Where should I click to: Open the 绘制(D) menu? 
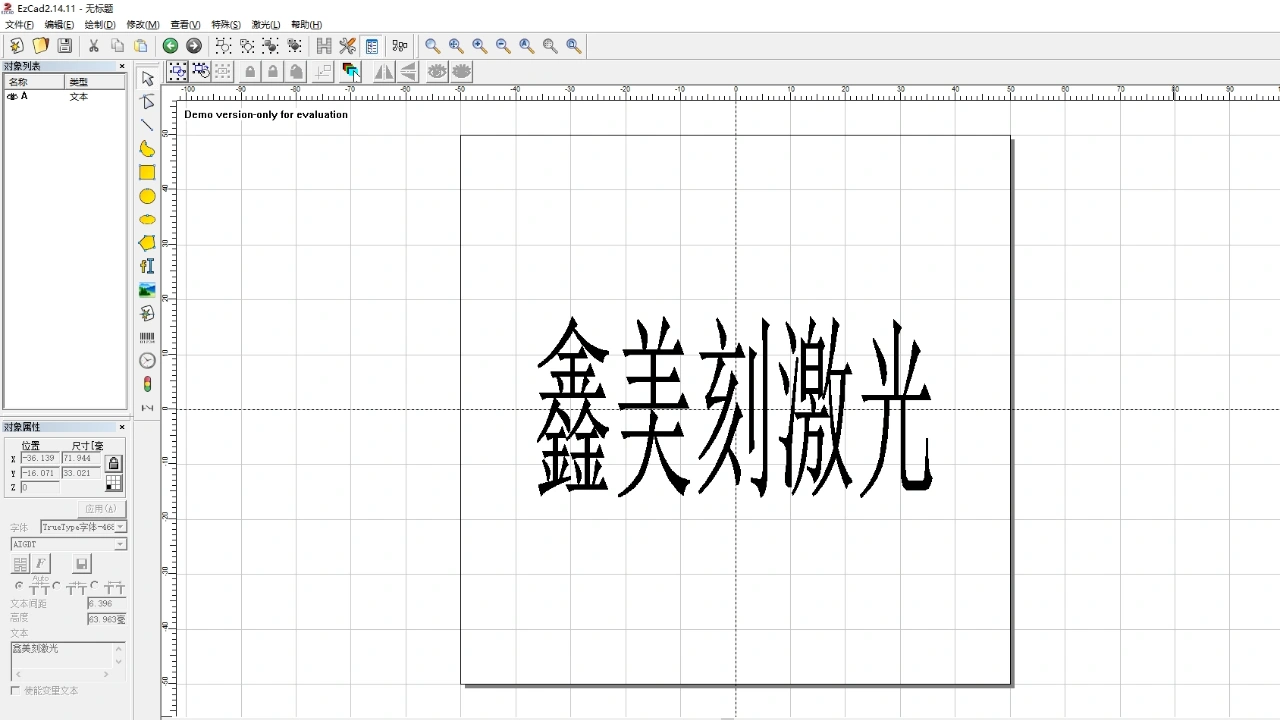[x=100, y=24]
